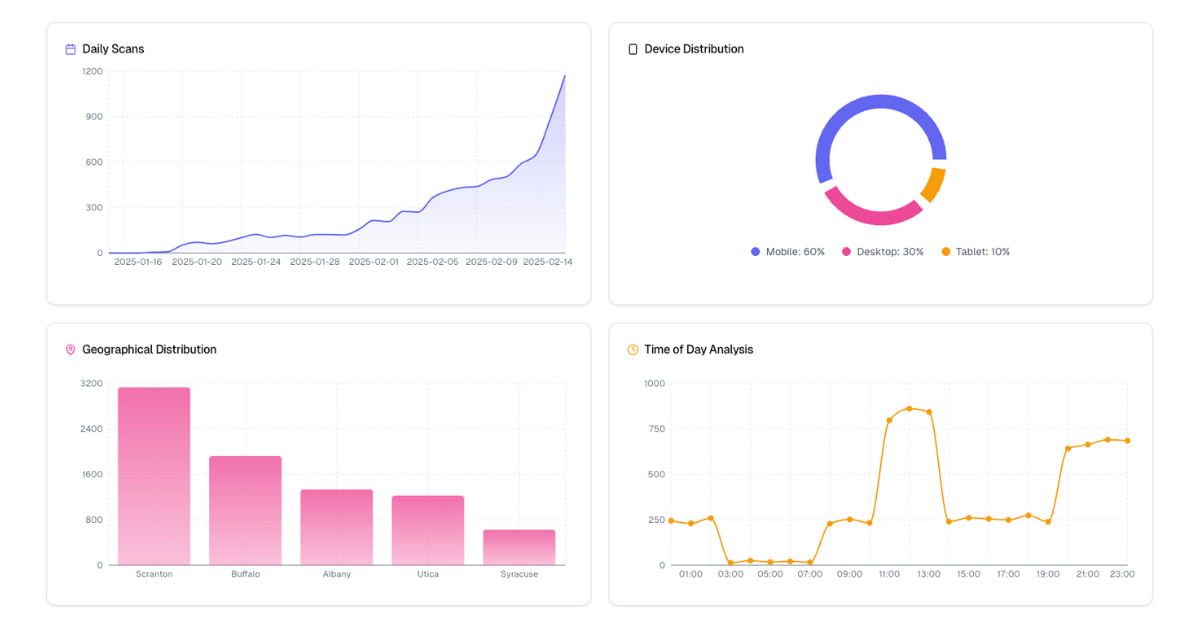Click the peak data point at 12:00

click(x=909, y=408)
